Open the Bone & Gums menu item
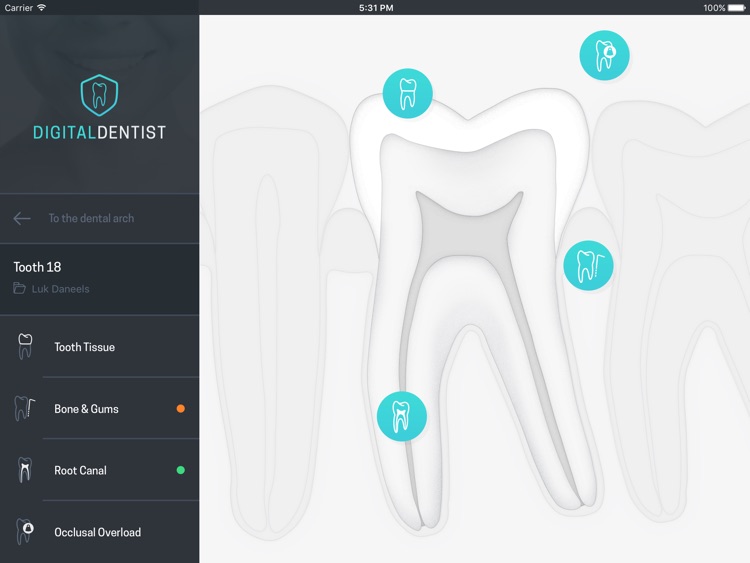 click(x=99, y=408)
